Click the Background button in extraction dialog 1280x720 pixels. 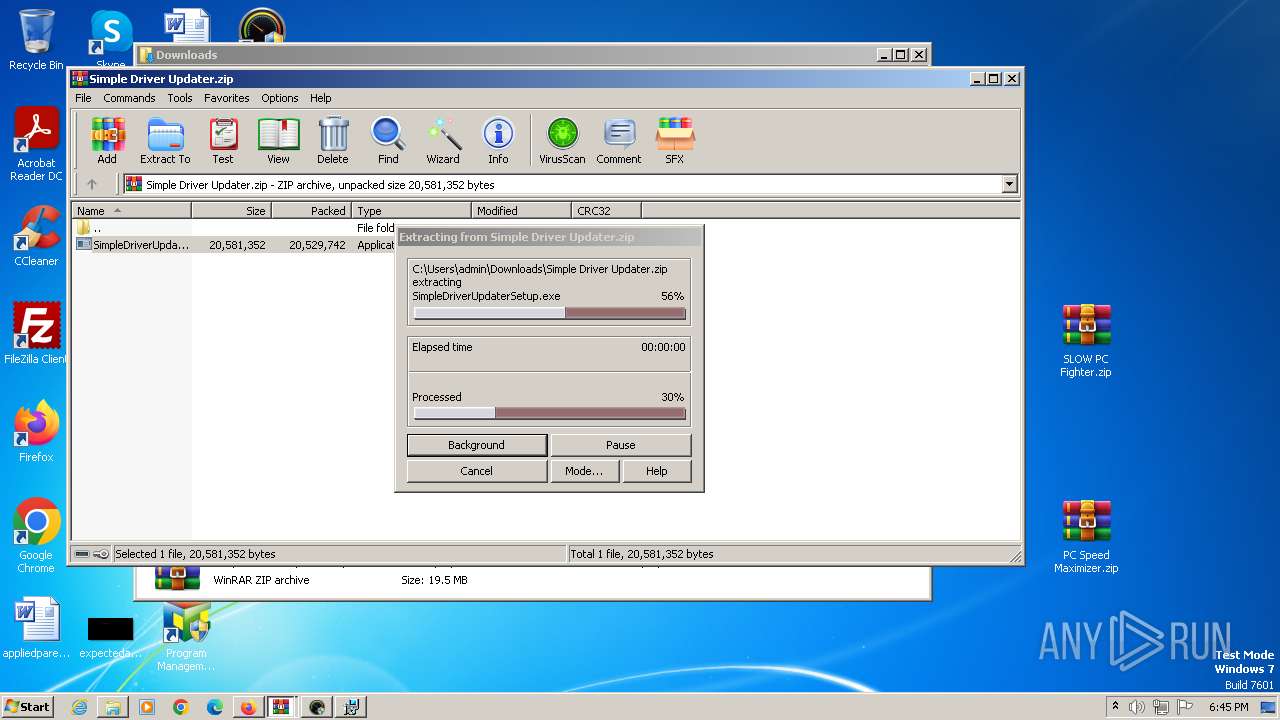point(477,445)
